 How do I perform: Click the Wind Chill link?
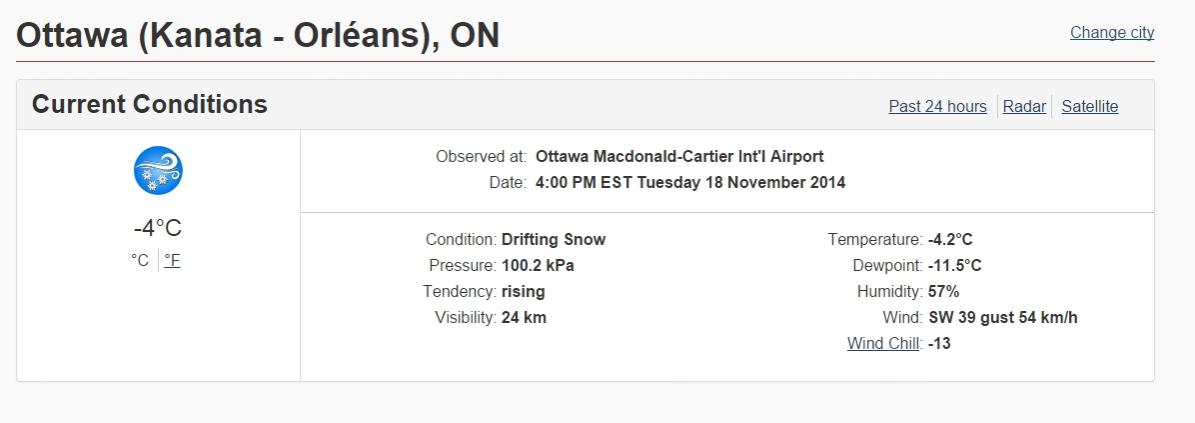click(x=884, y=344)
